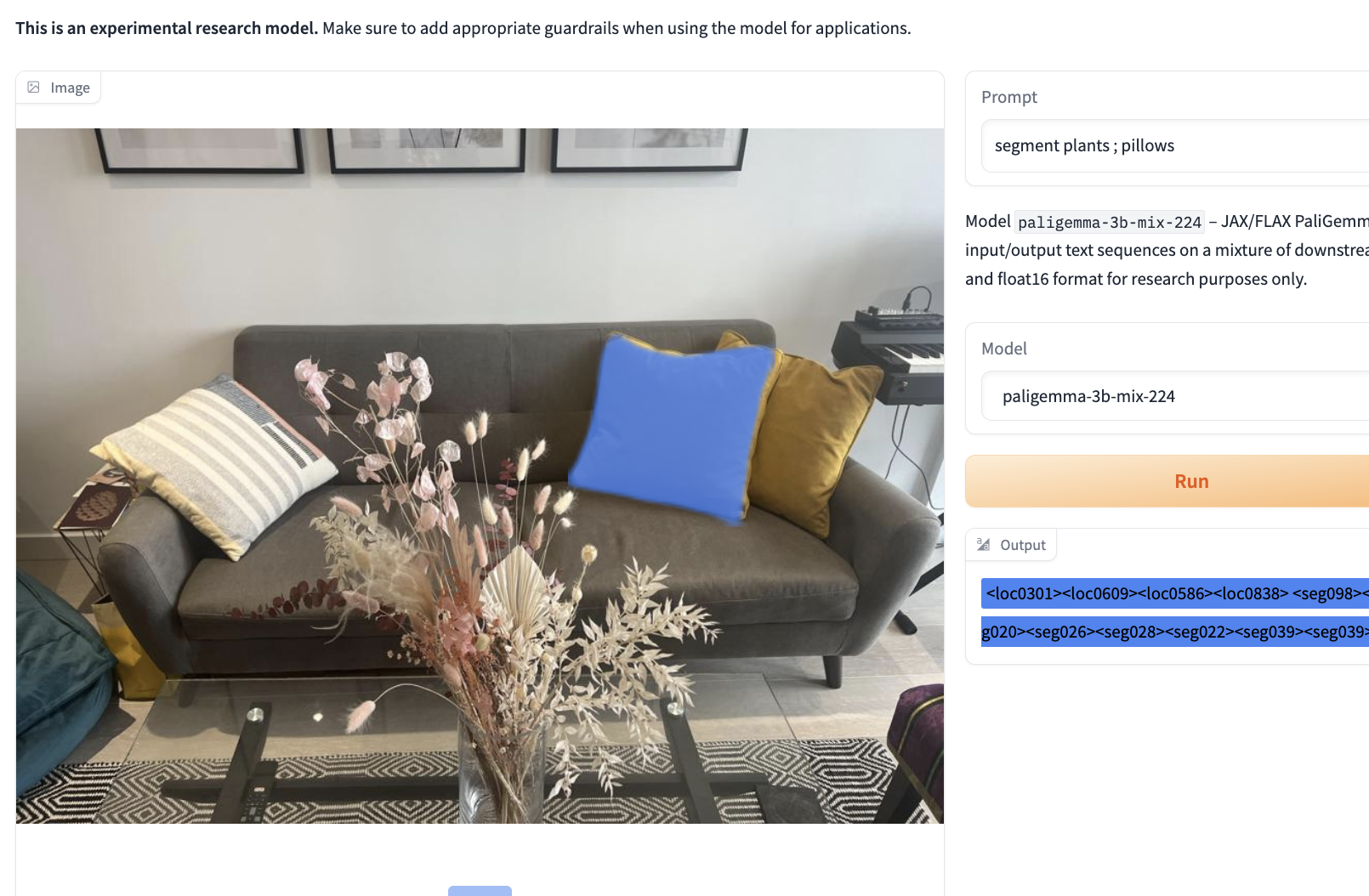Focus the Prompt text field
This screenshot has width=1369, height=896.
1175,145
